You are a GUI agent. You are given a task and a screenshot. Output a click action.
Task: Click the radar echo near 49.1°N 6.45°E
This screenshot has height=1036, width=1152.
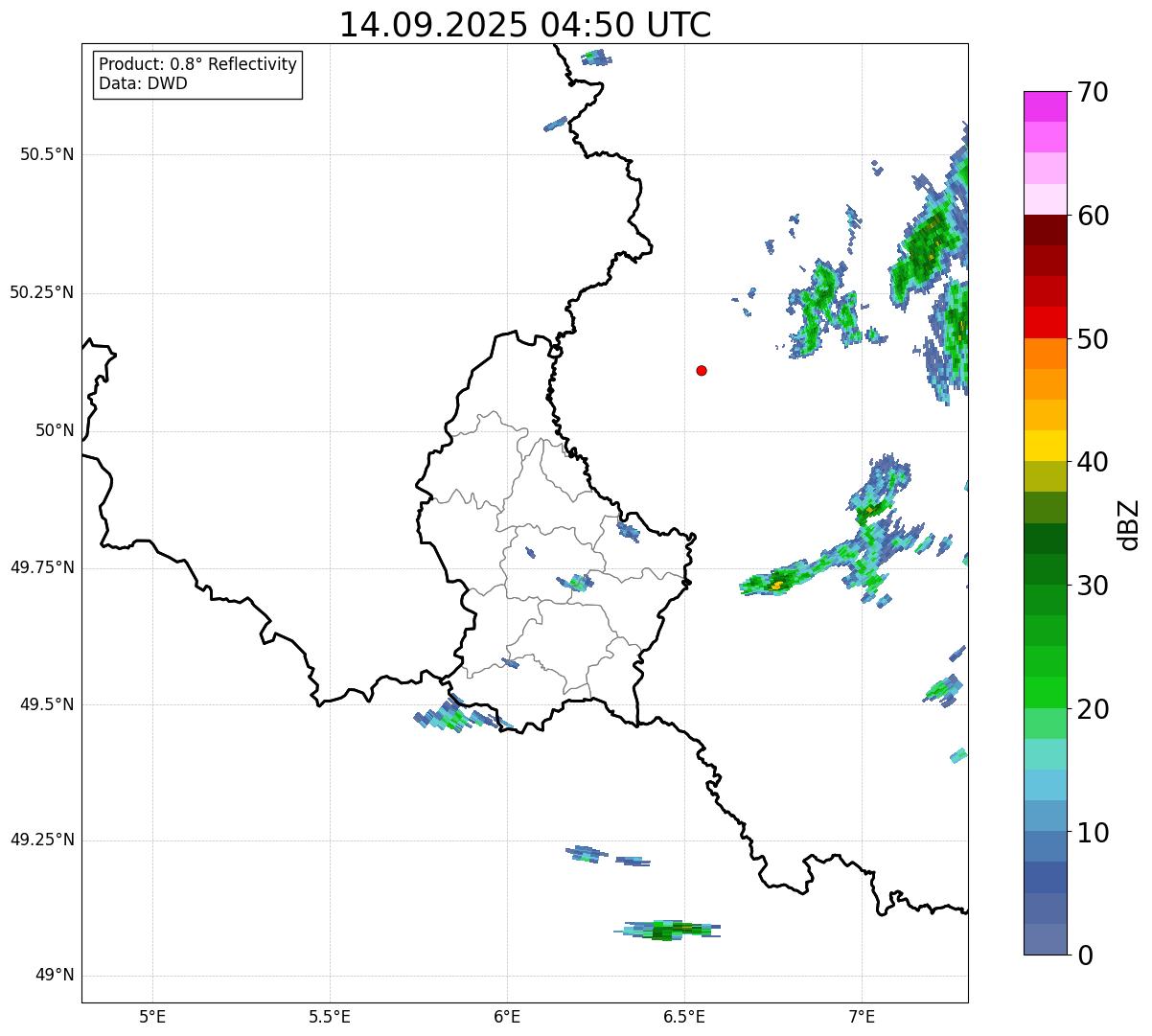[x=668, y=930]
